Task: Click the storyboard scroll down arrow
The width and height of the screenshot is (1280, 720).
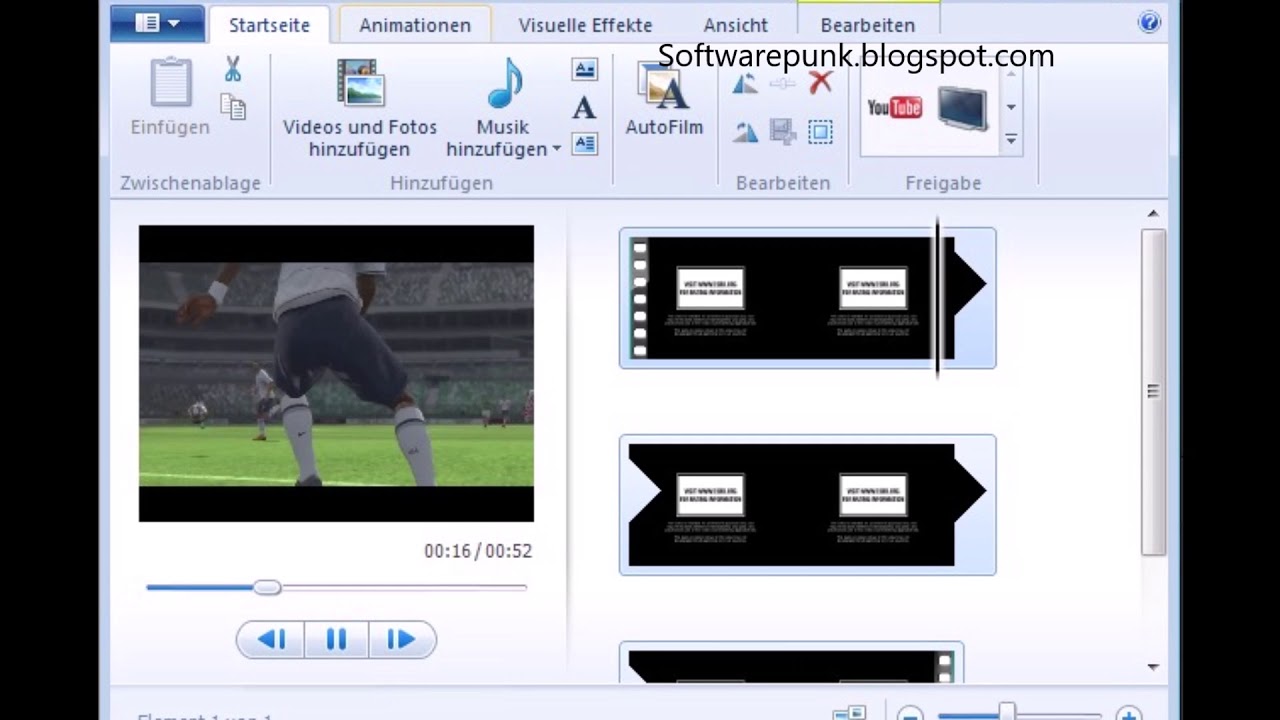Action: coord(1153,667)
